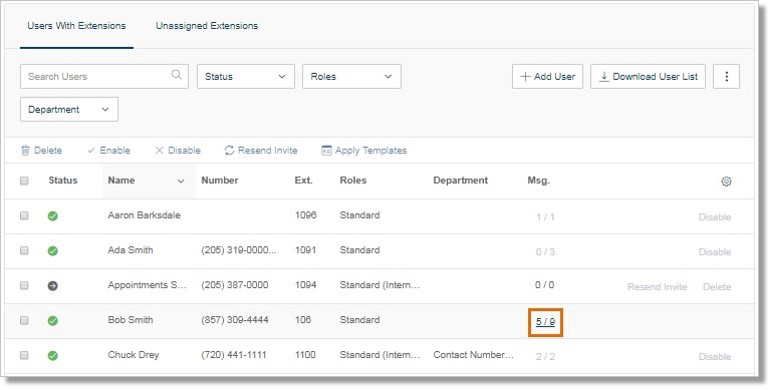This screenshot has height=389, width=771.
Task: Switch to Unassigned Extensions tab
Action: tap(207, 26)
